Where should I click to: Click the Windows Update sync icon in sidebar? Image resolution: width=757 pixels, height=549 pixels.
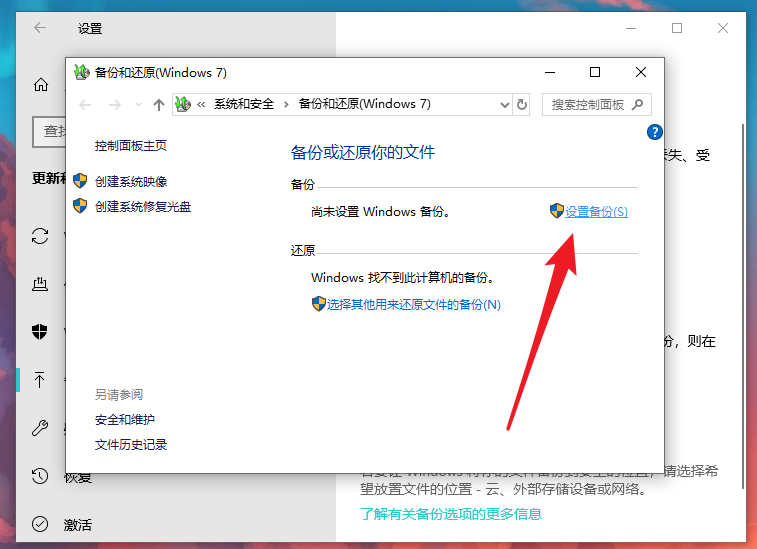pos(40,236)
